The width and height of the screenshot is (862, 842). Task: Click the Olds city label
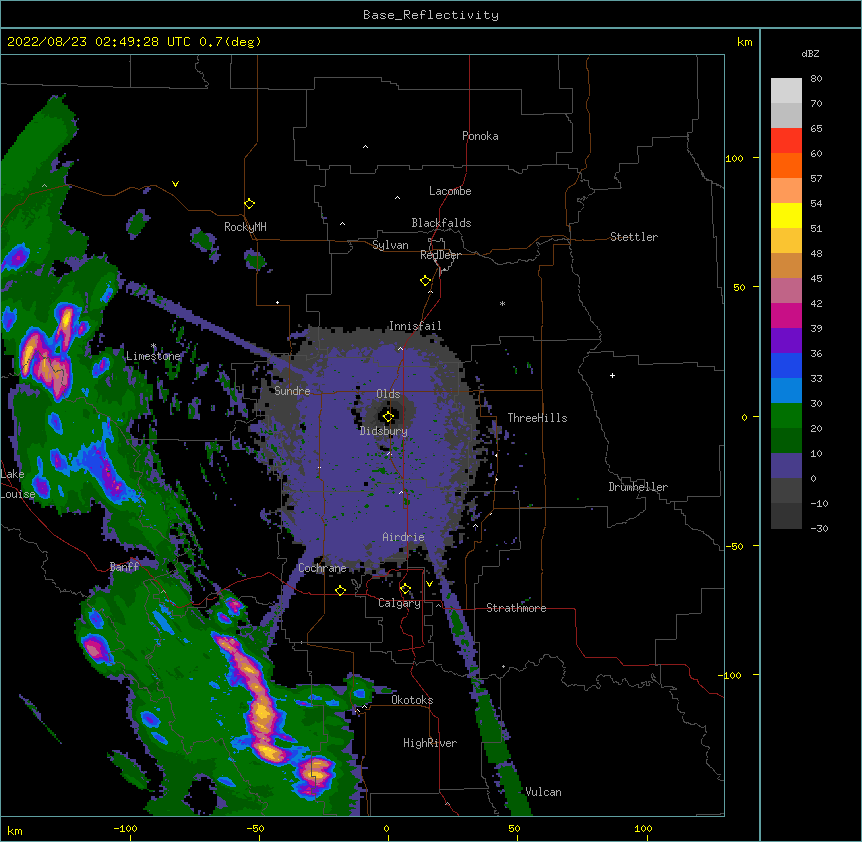[388, 394]
